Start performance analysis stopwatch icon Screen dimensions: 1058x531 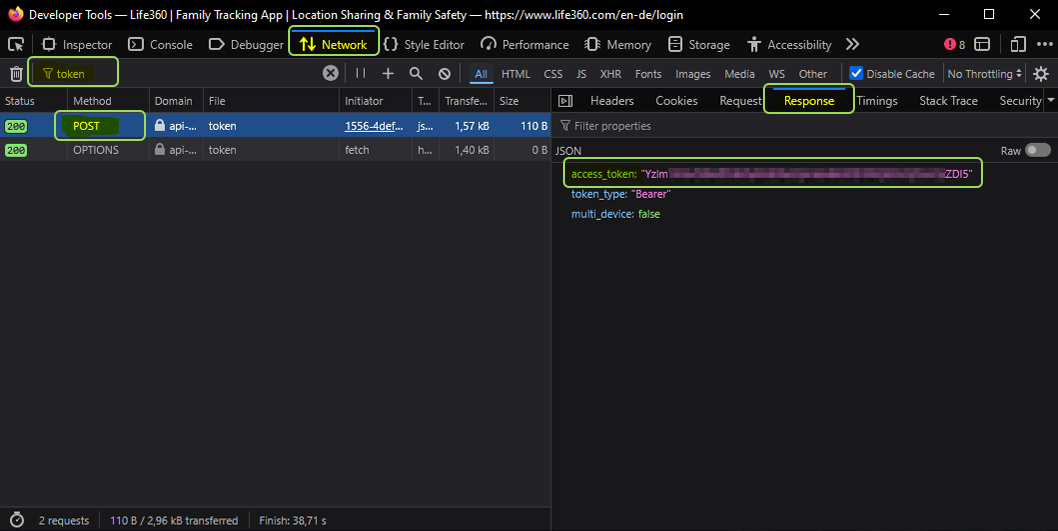17,520
